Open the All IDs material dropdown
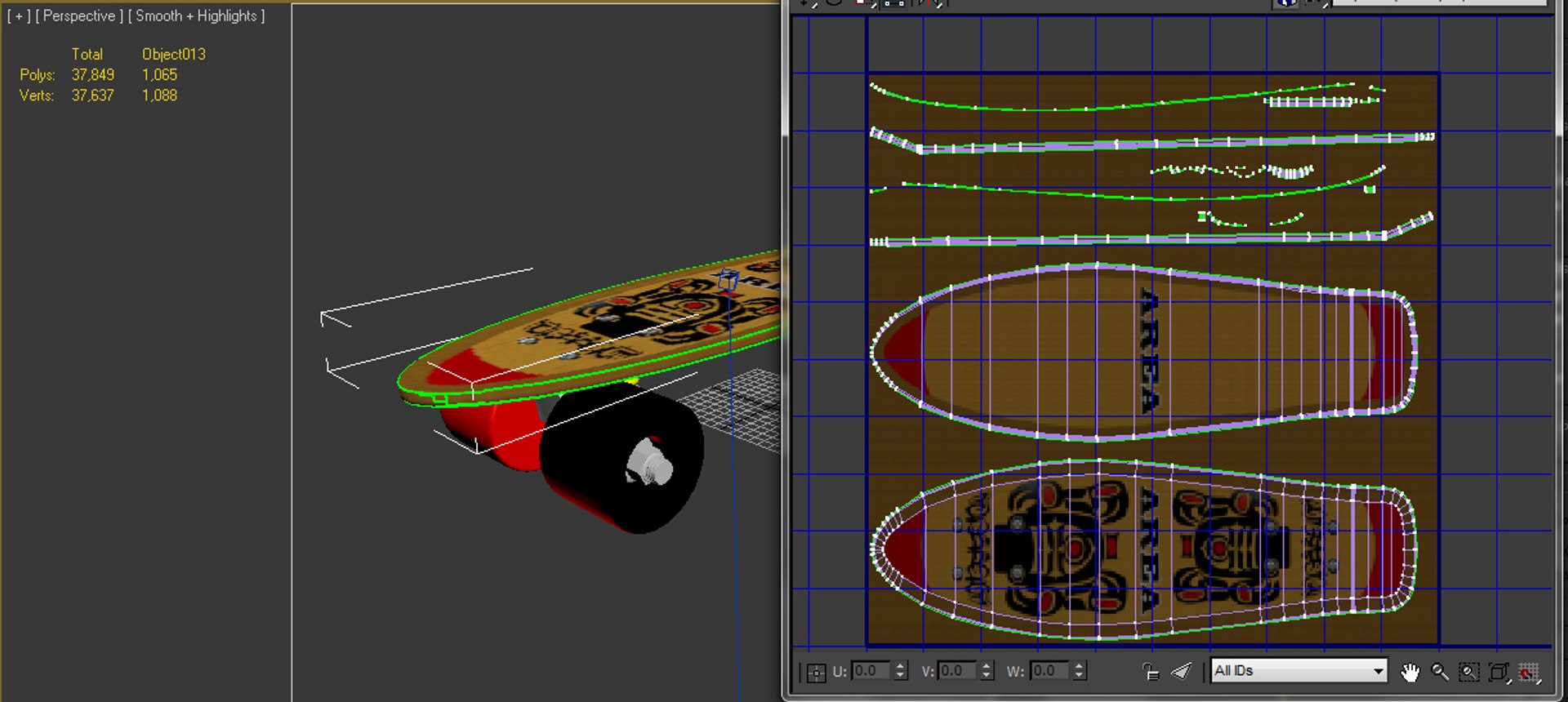 pos(1298,671)
